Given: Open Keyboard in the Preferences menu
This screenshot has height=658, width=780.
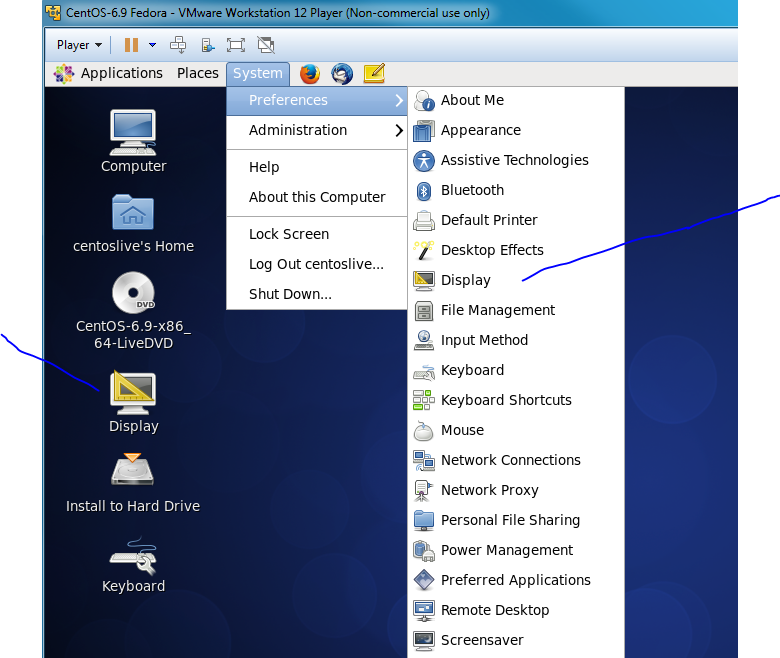Looking at the screenshot, I should (x=516, y=370).
